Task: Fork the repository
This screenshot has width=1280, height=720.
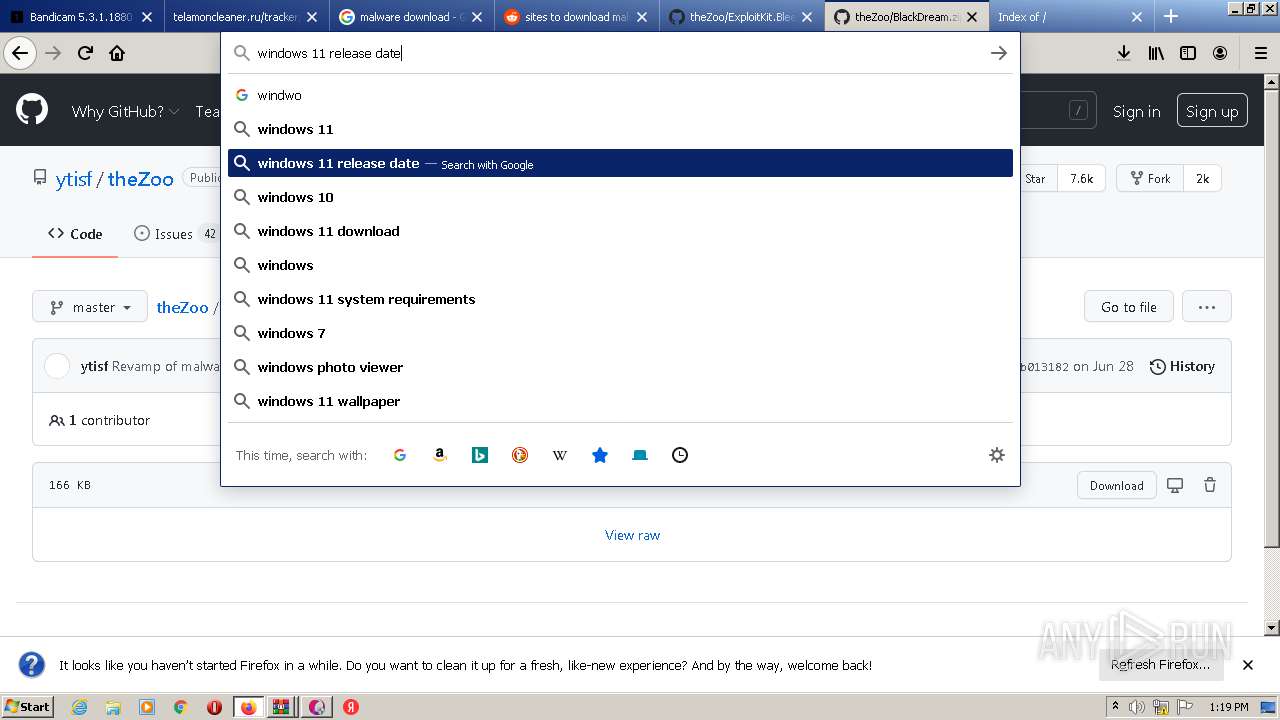Action: [x=1150, y=178]
